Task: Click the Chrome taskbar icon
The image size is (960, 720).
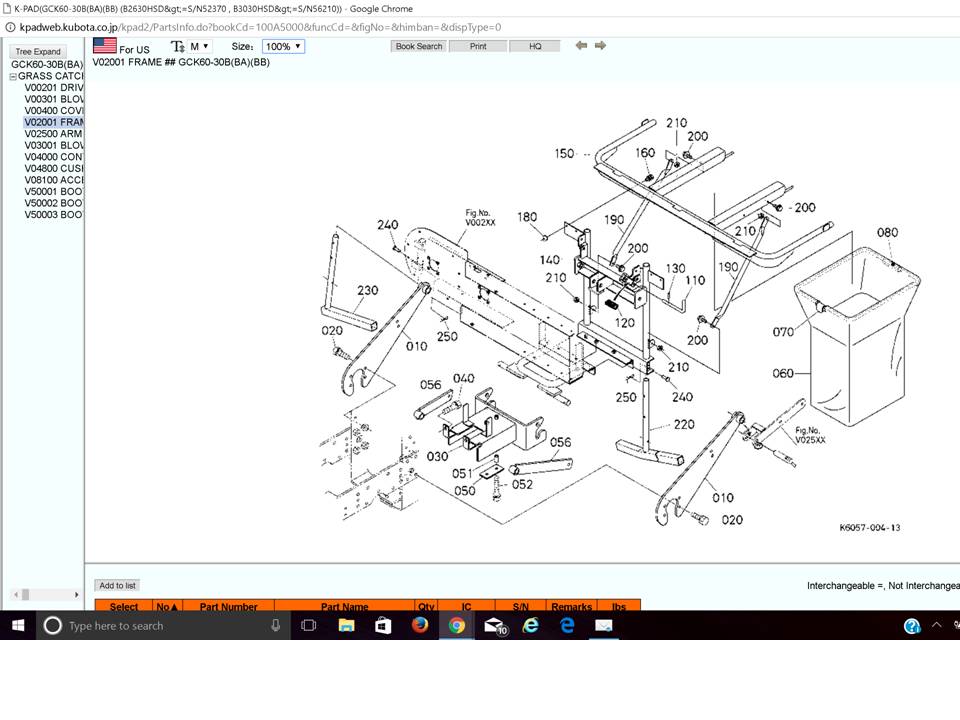Action: (x=456, y=625)
